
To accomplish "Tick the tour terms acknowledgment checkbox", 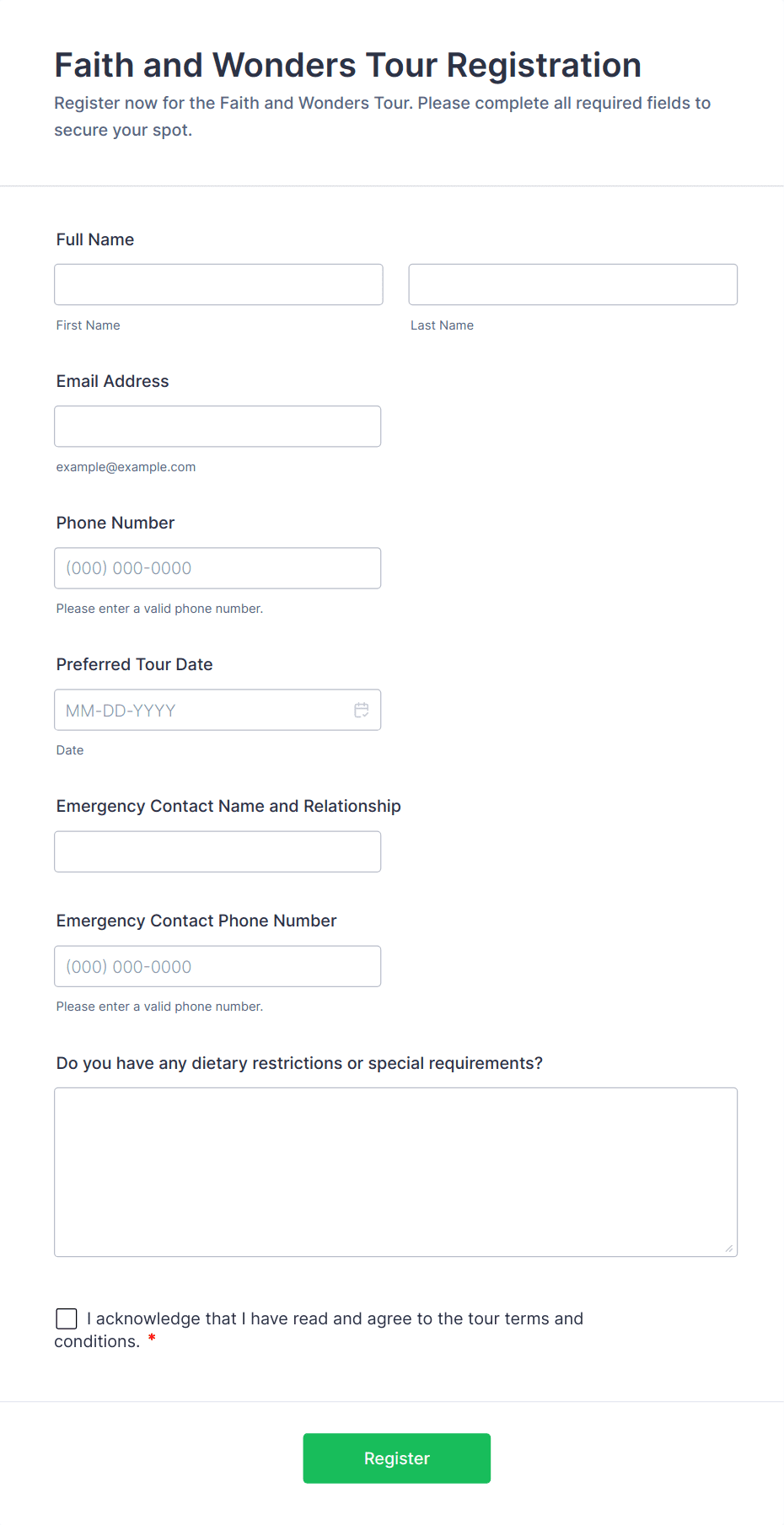I will point(67,1318).
